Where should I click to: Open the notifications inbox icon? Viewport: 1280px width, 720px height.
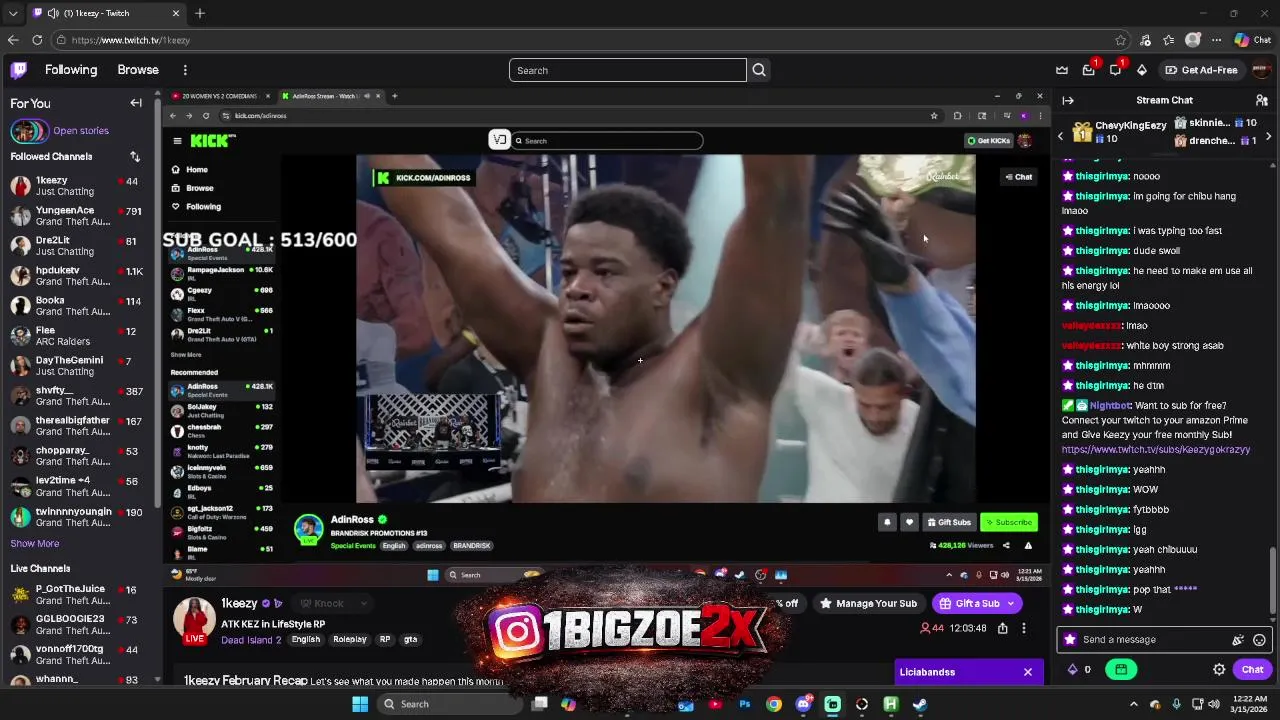(x=1089, y=70)
